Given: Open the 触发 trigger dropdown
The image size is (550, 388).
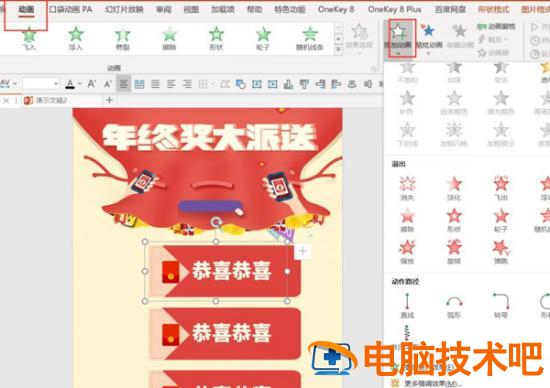Looking at the screenshot, I should pos(493,40).
